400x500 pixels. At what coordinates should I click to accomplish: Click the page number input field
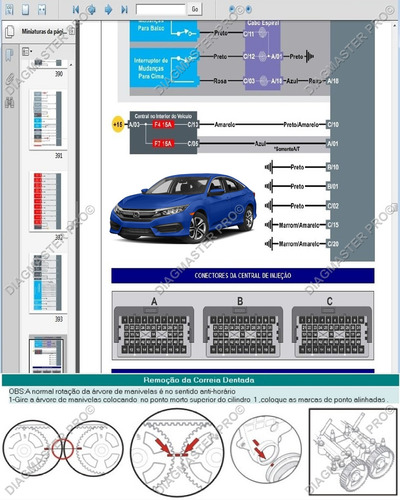[161, 9]
